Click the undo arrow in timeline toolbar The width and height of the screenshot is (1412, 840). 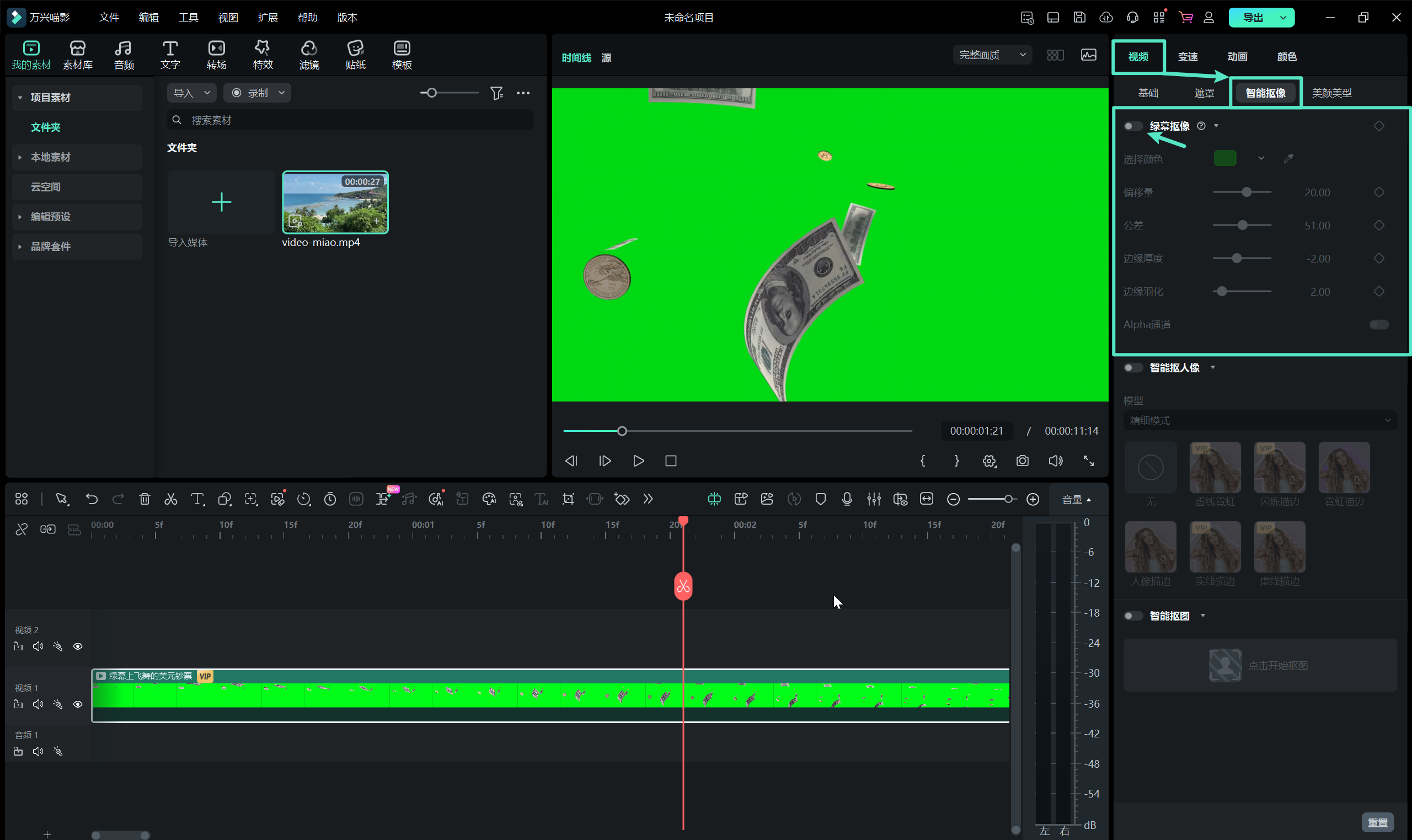click(x=92, y=499)
